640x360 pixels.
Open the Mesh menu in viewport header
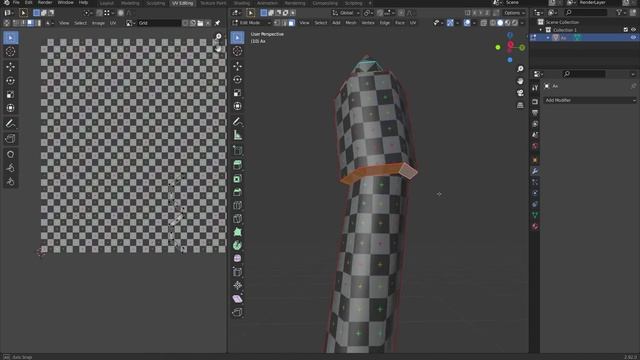pos(351,23)
